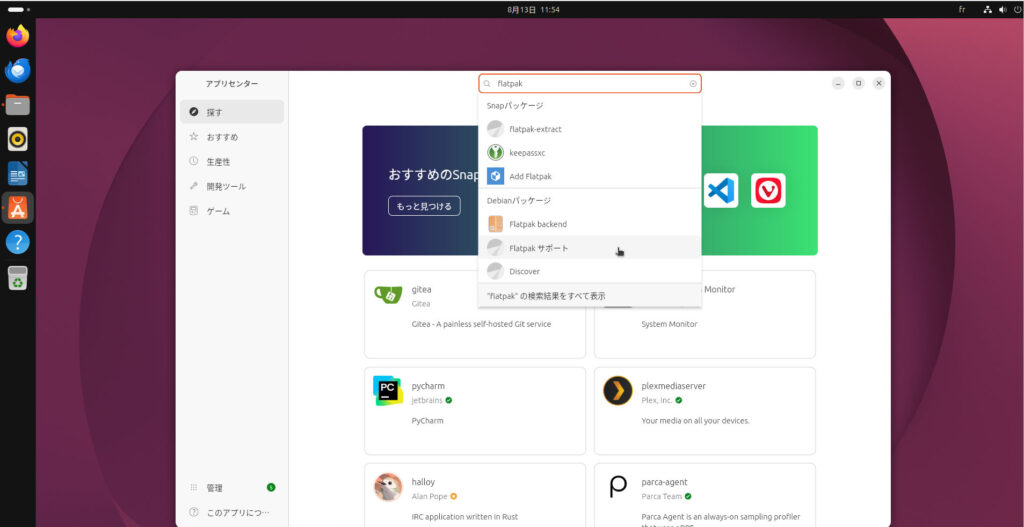Viewport: 1024px width, 527px height.
Task: Click the Parca Team publisher name
Action: click(662, 496)
